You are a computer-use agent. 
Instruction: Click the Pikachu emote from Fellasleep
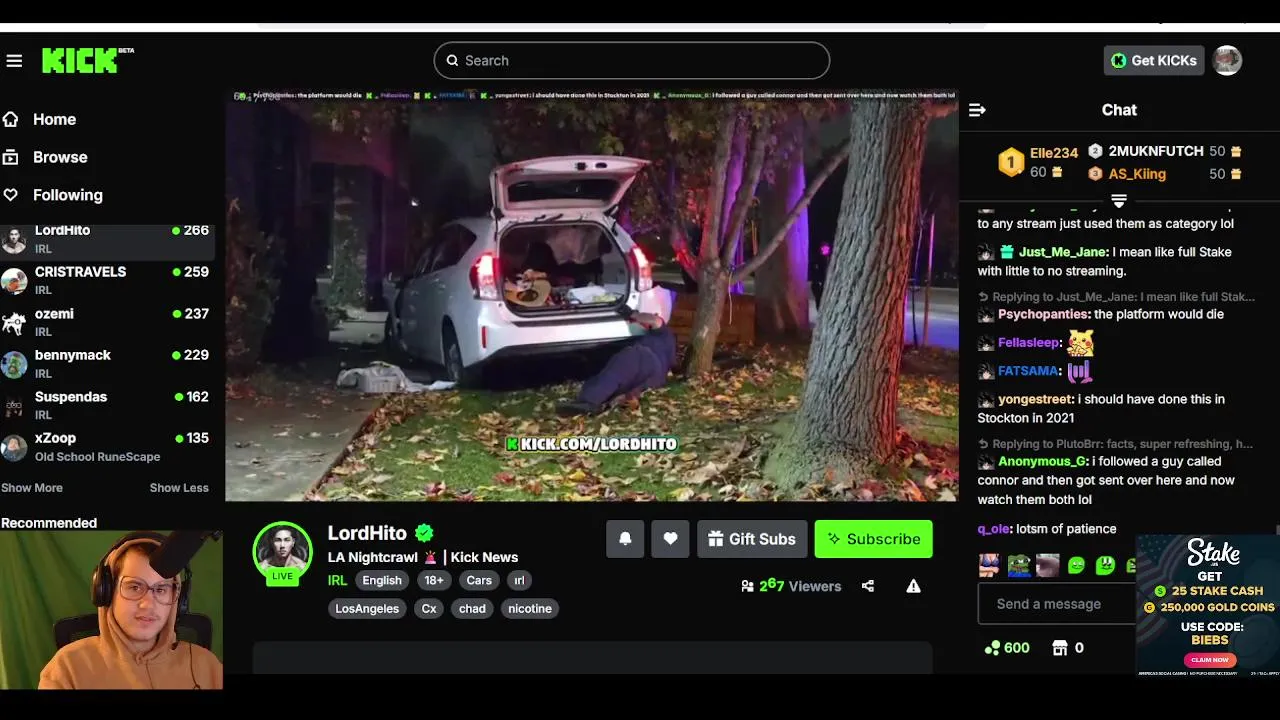[x=1080, y=343]
